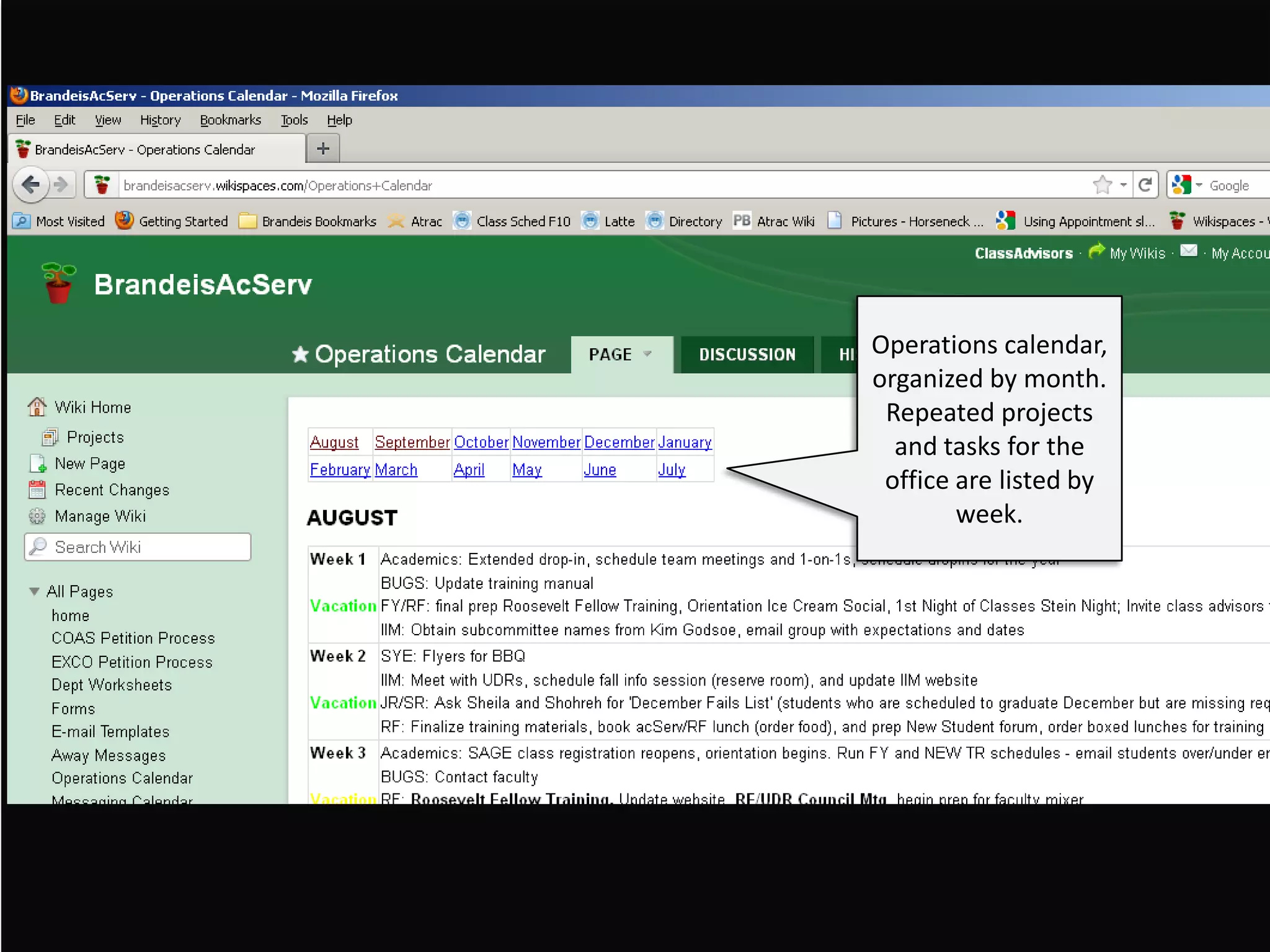1270x952 pixels.
Task: Open the mail envelope icon in header
Action: click(x=1188, y=251)
